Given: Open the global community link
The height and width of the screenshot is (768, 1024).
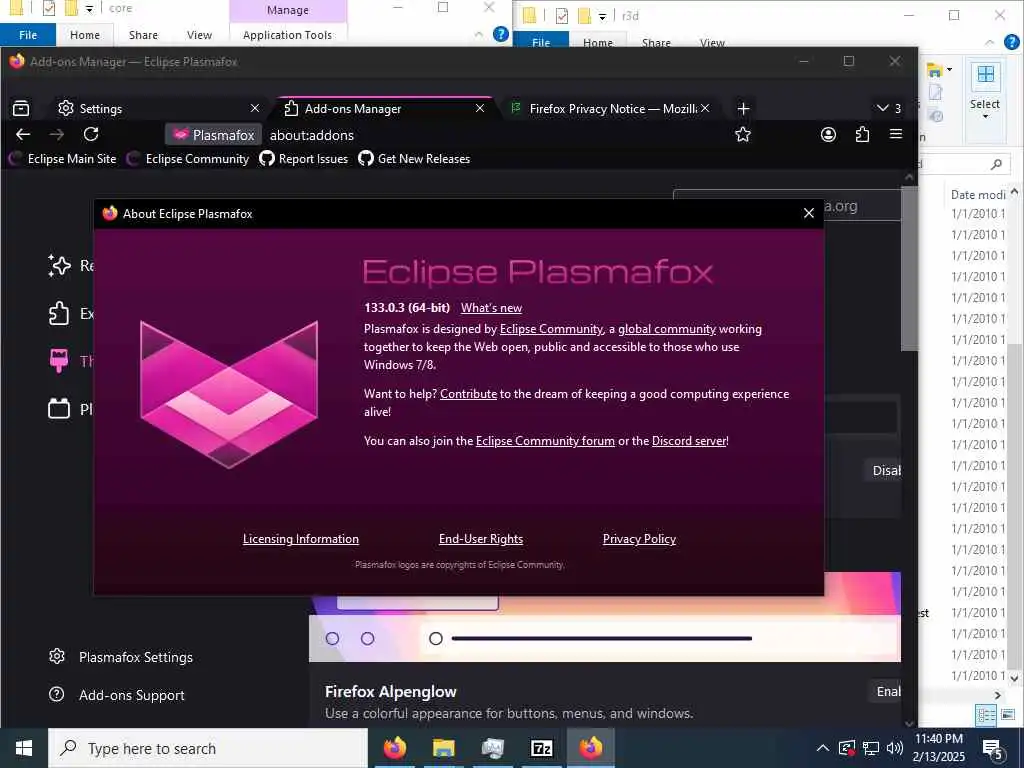Looking at the screenshot, I should (667, 329).
